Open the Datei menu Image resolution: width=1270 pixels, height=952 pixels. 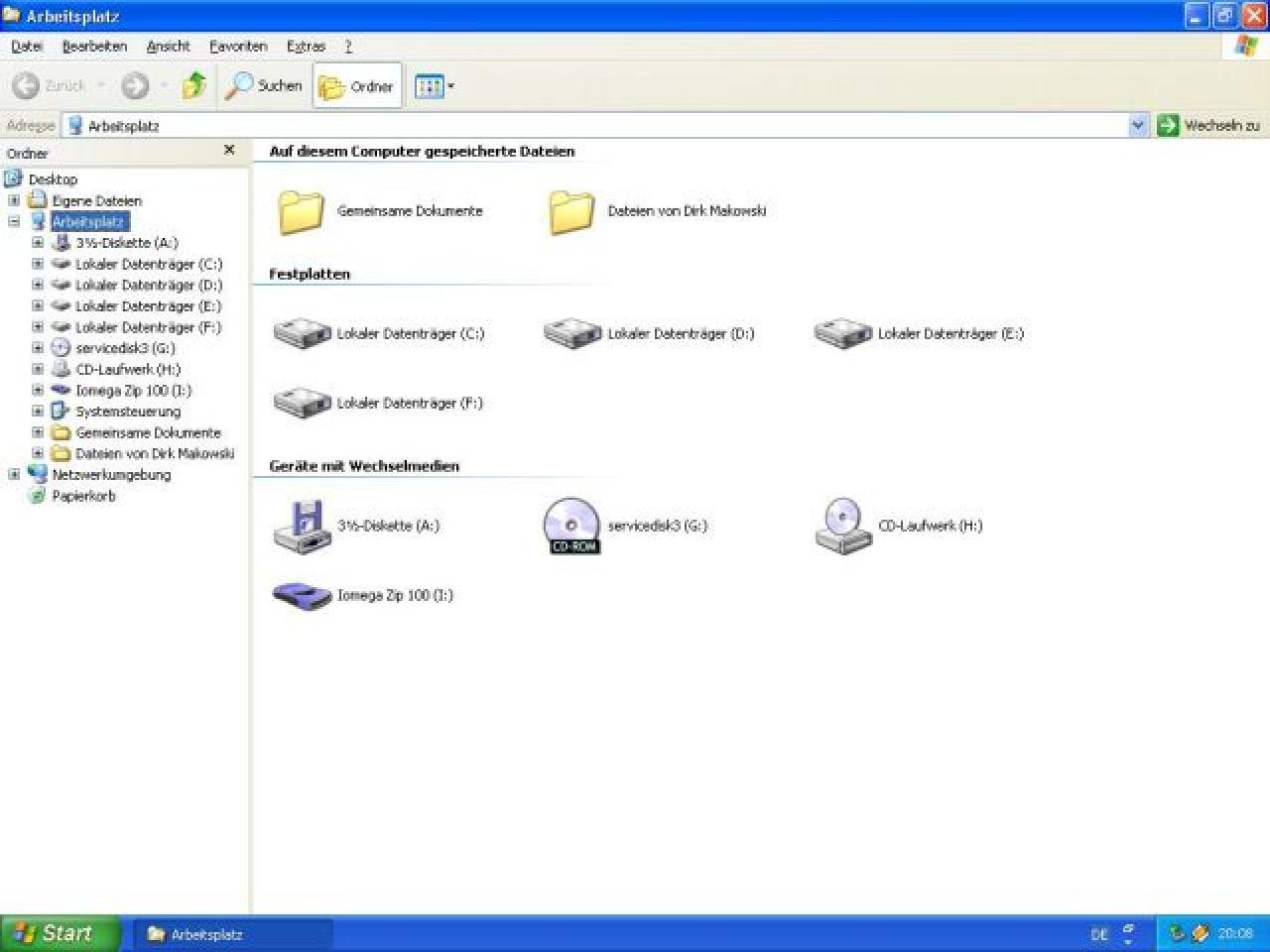coord(27,47)
